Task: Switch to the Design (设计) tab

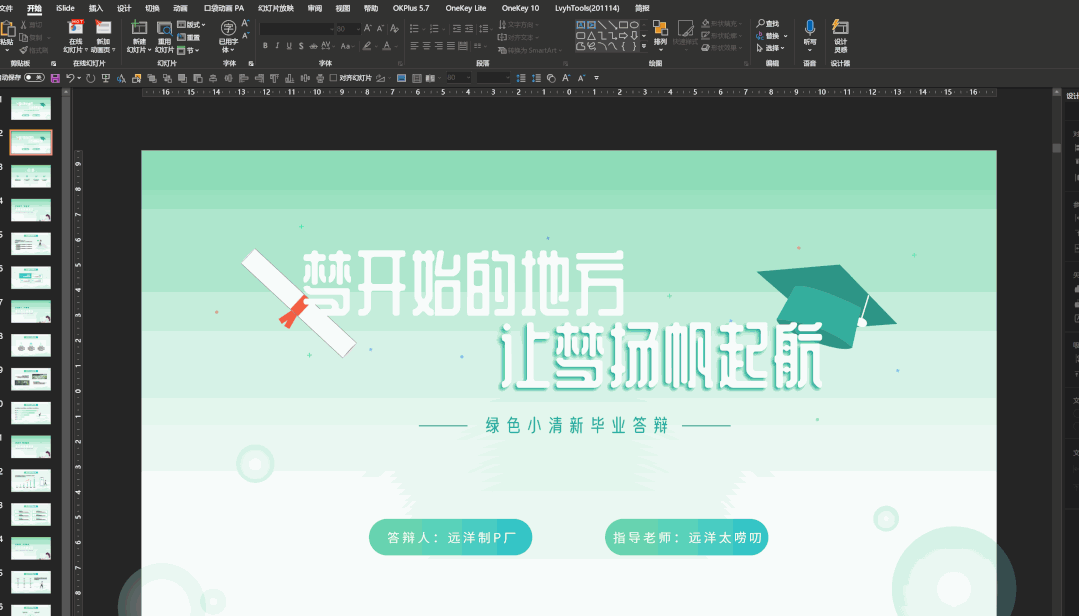Action: [x=124, y=8]
